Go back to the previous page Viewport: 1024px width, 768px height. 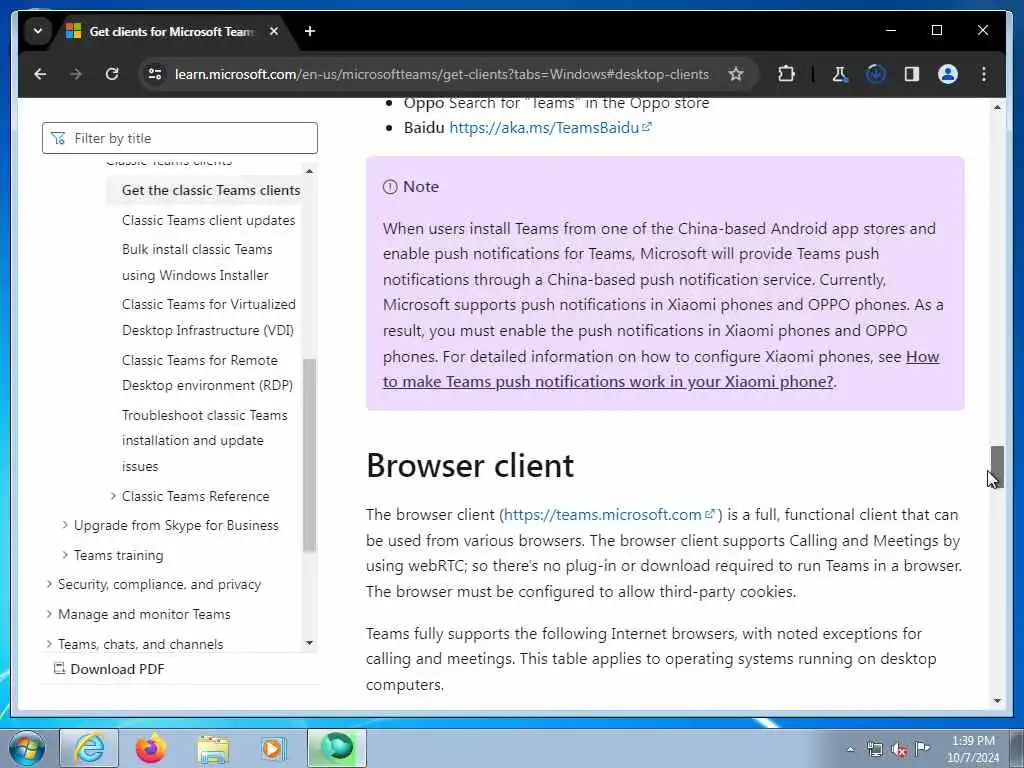(x=40, y=74)
